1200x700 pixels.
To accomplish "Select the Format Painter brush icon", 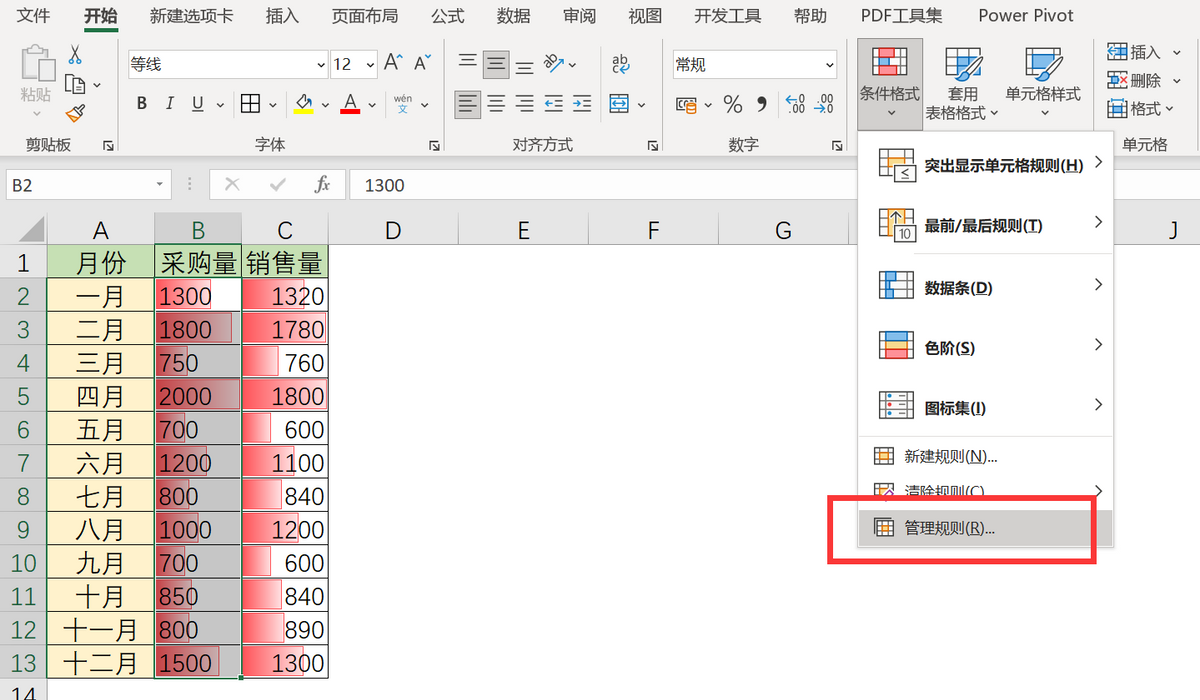I will pos(75,113).
